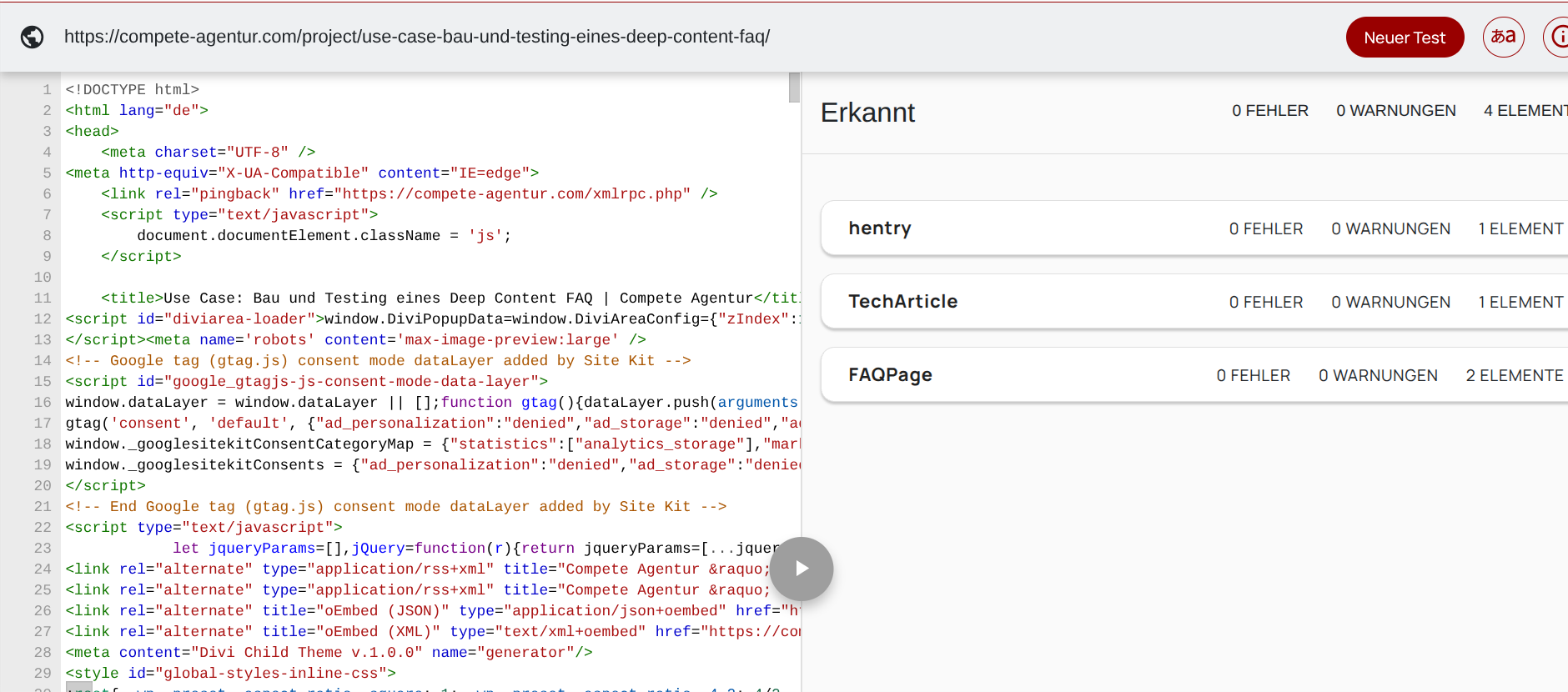Viewport: 1568px width, 692px height.
Task: Expand the TechArticle result row
Action: pyautogui.click(x=1194, y=302)
